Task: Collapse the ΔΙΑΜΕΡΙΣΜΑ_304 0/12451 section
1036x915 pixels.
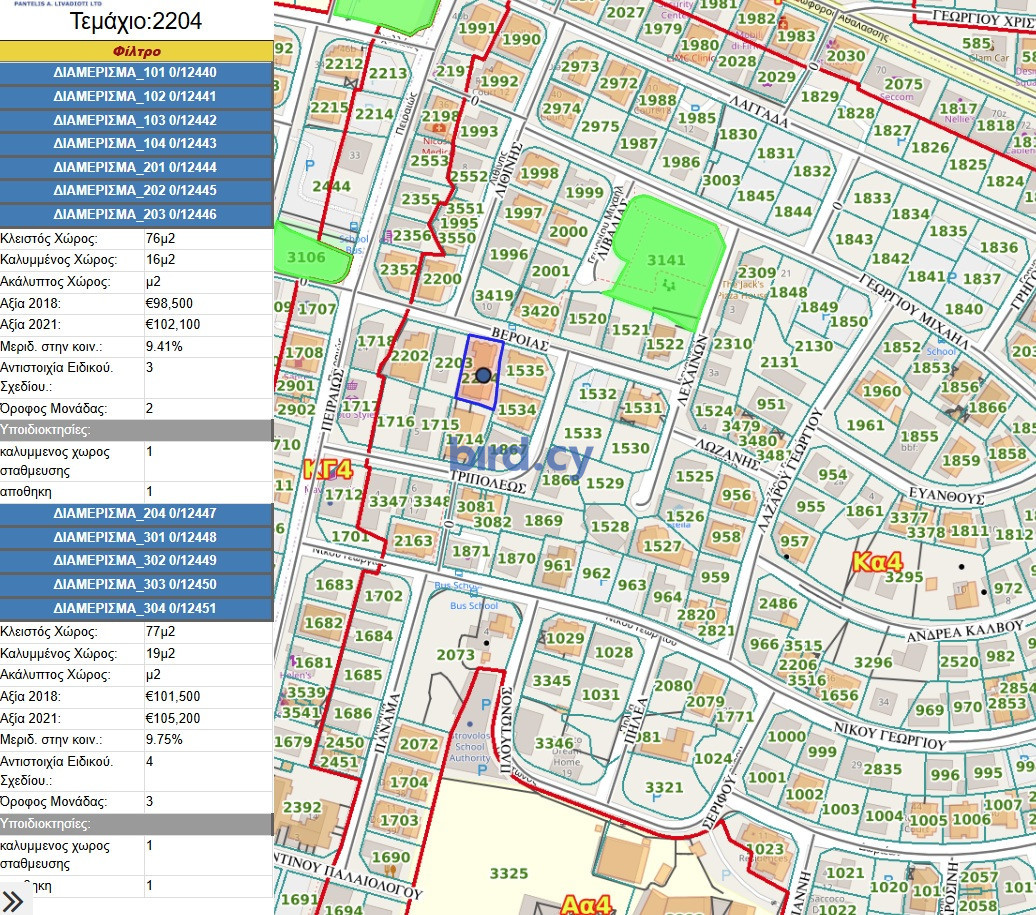Action: pos(136,608)
